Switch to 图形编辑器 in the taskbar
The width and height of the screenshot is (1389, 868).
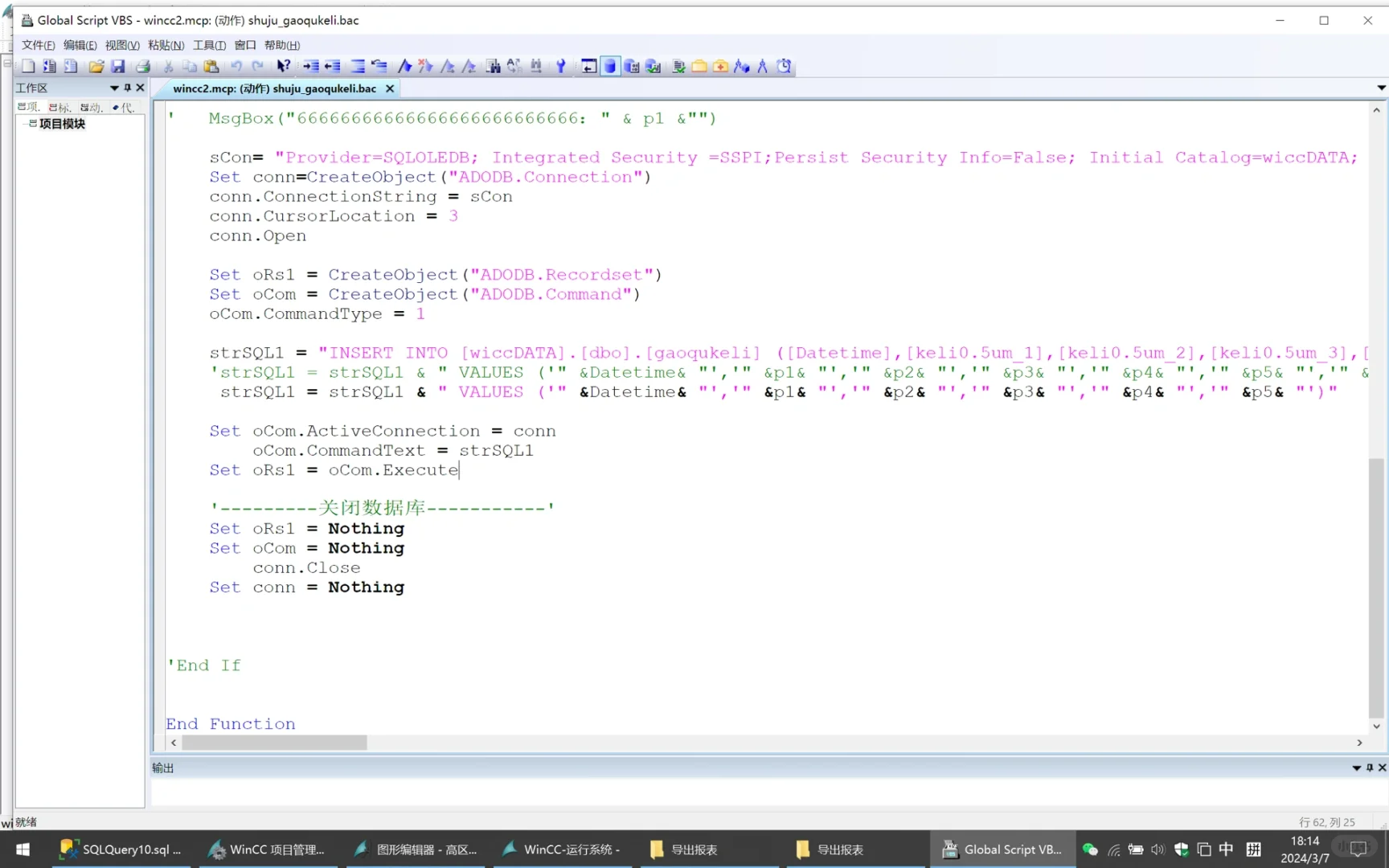(x=415, y=850)
